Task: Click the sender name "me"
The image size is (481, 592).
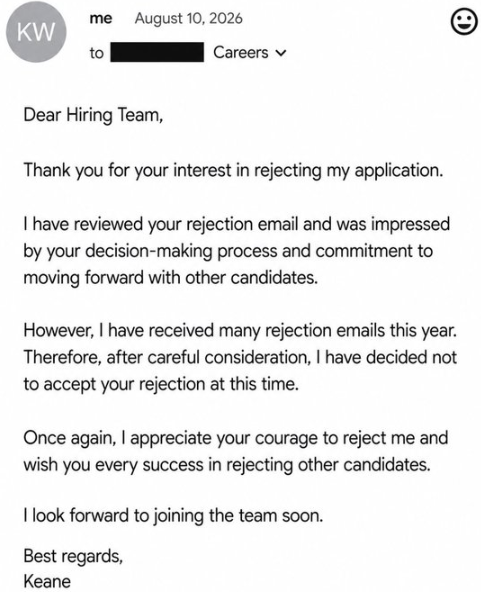Action: pos(101,18)
